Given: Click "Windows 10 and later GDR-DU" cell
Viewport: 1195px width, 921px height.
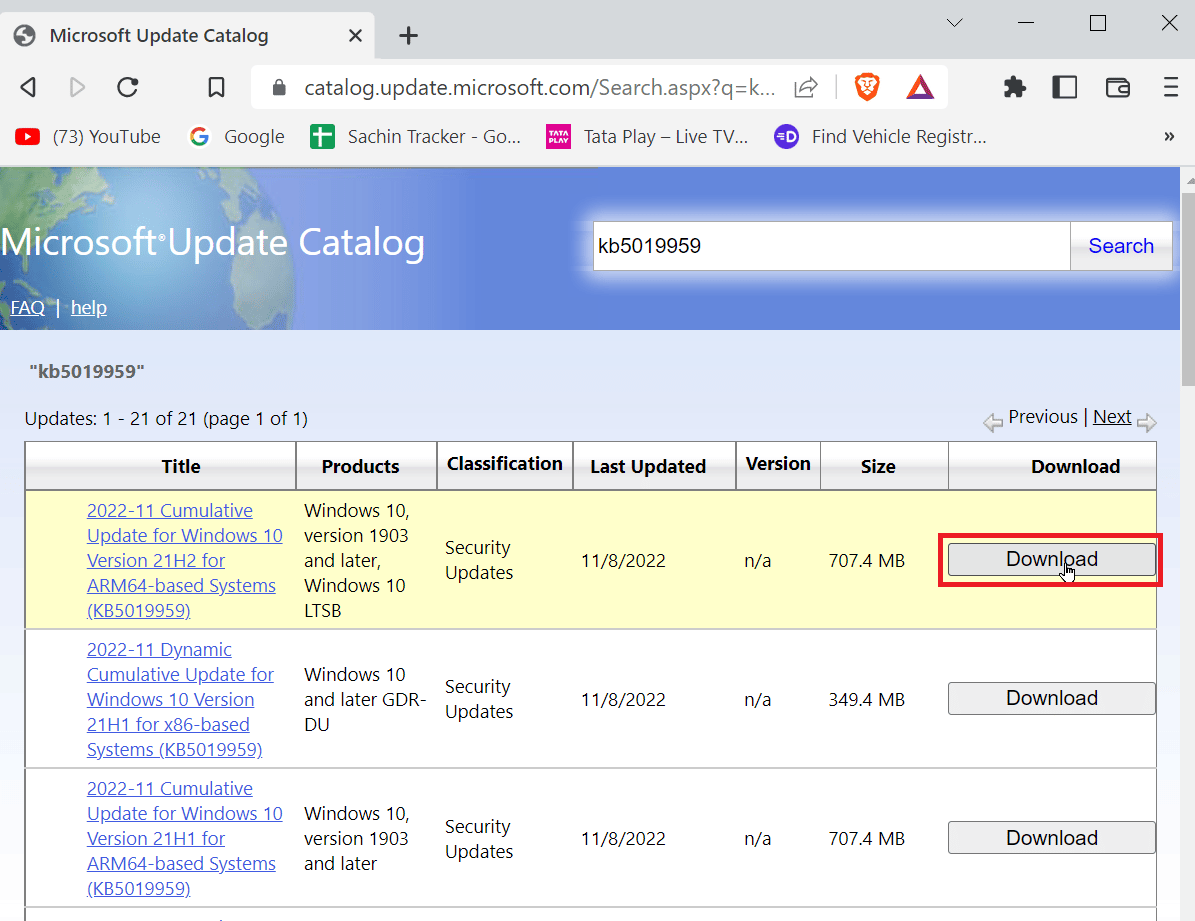Looking at the screenshot, I should 365,699.
